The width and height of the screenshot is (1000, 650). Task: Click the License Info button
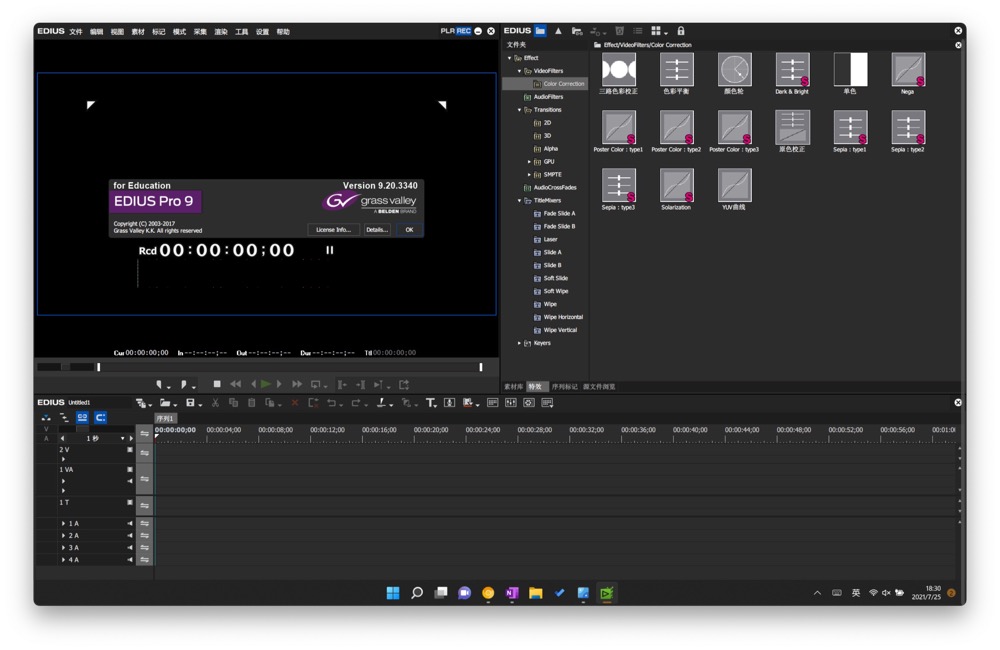tap(333, 230)
